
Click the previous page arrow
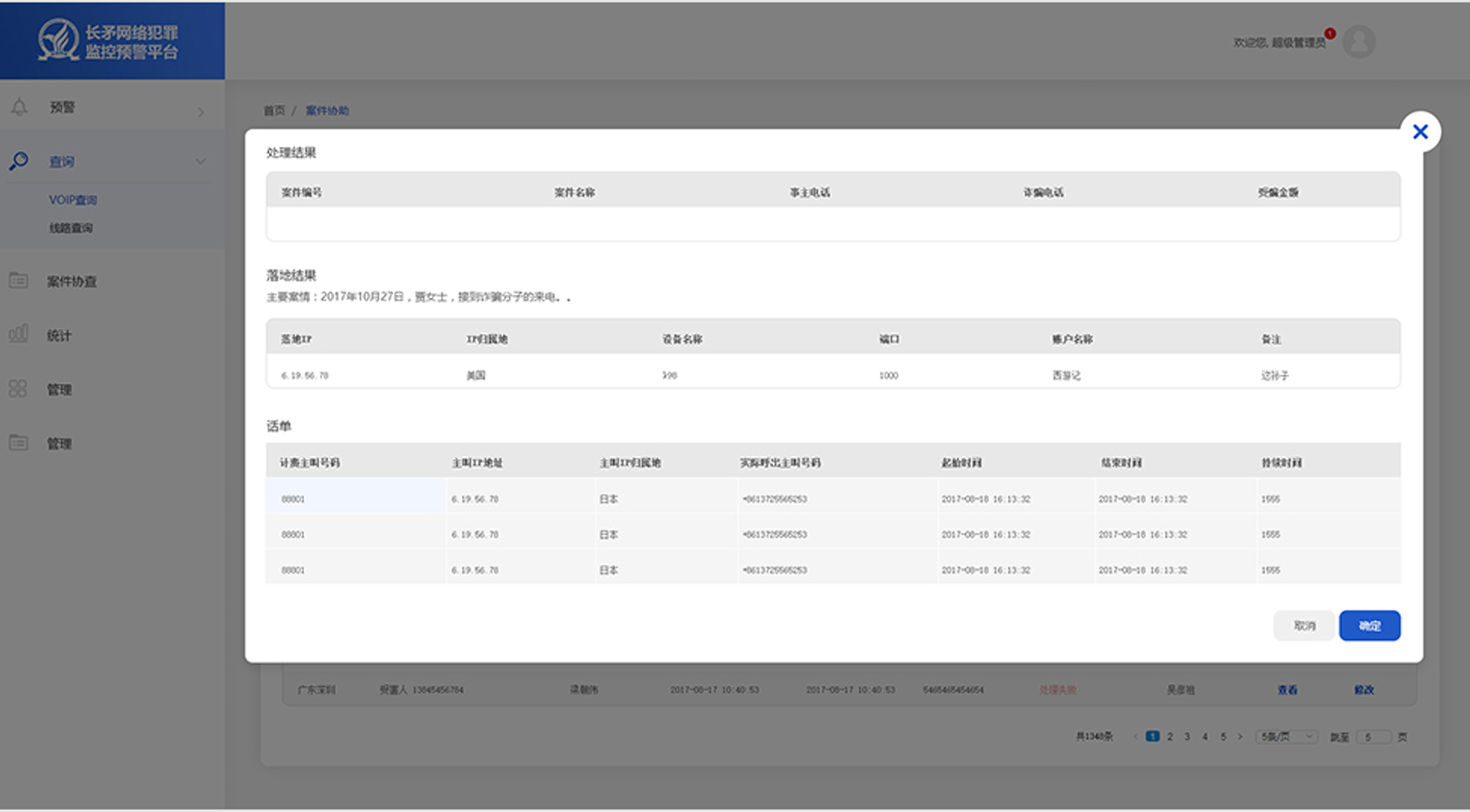[x=1135, y=736]
